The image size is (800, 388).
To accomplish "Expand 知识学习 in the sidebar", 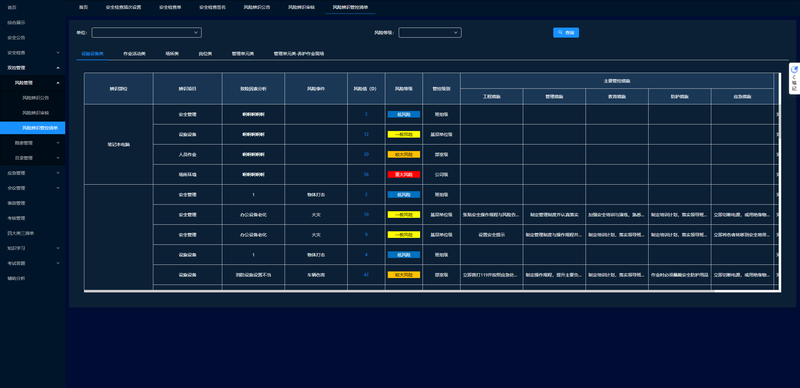I will 33,248.
